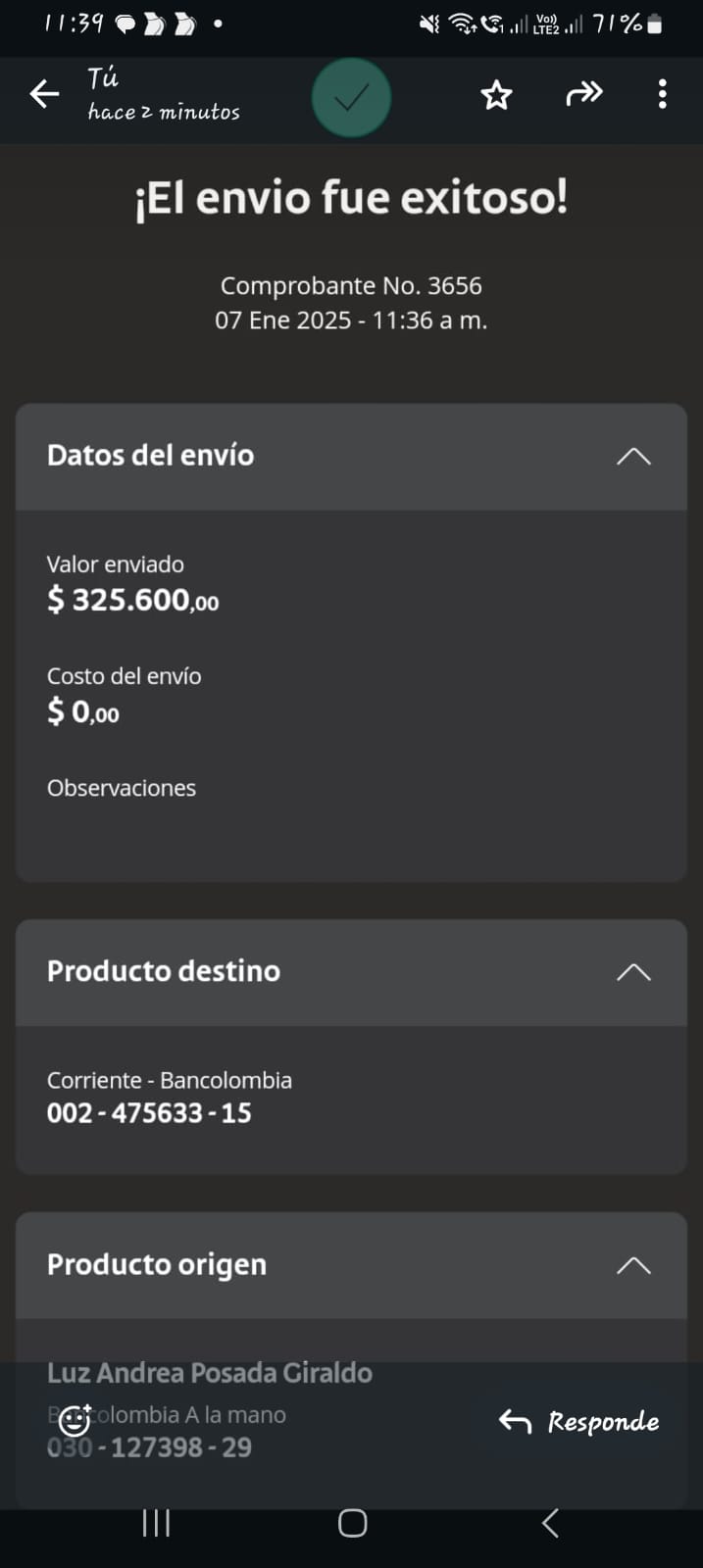
Task: Tap the sender name Tú
Action: [103, 78]
